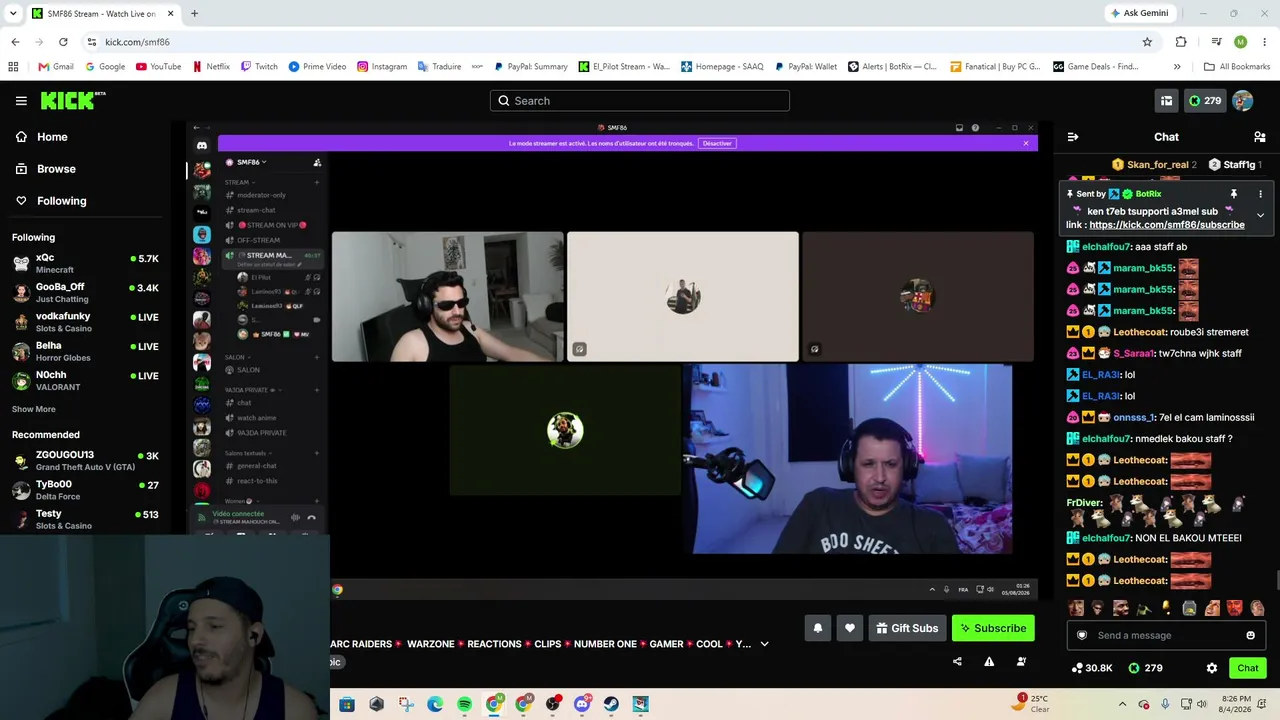Click the browser Back arrow
Image resolution: width=1280 pixels, height=720 pixels.
[15, 42]
